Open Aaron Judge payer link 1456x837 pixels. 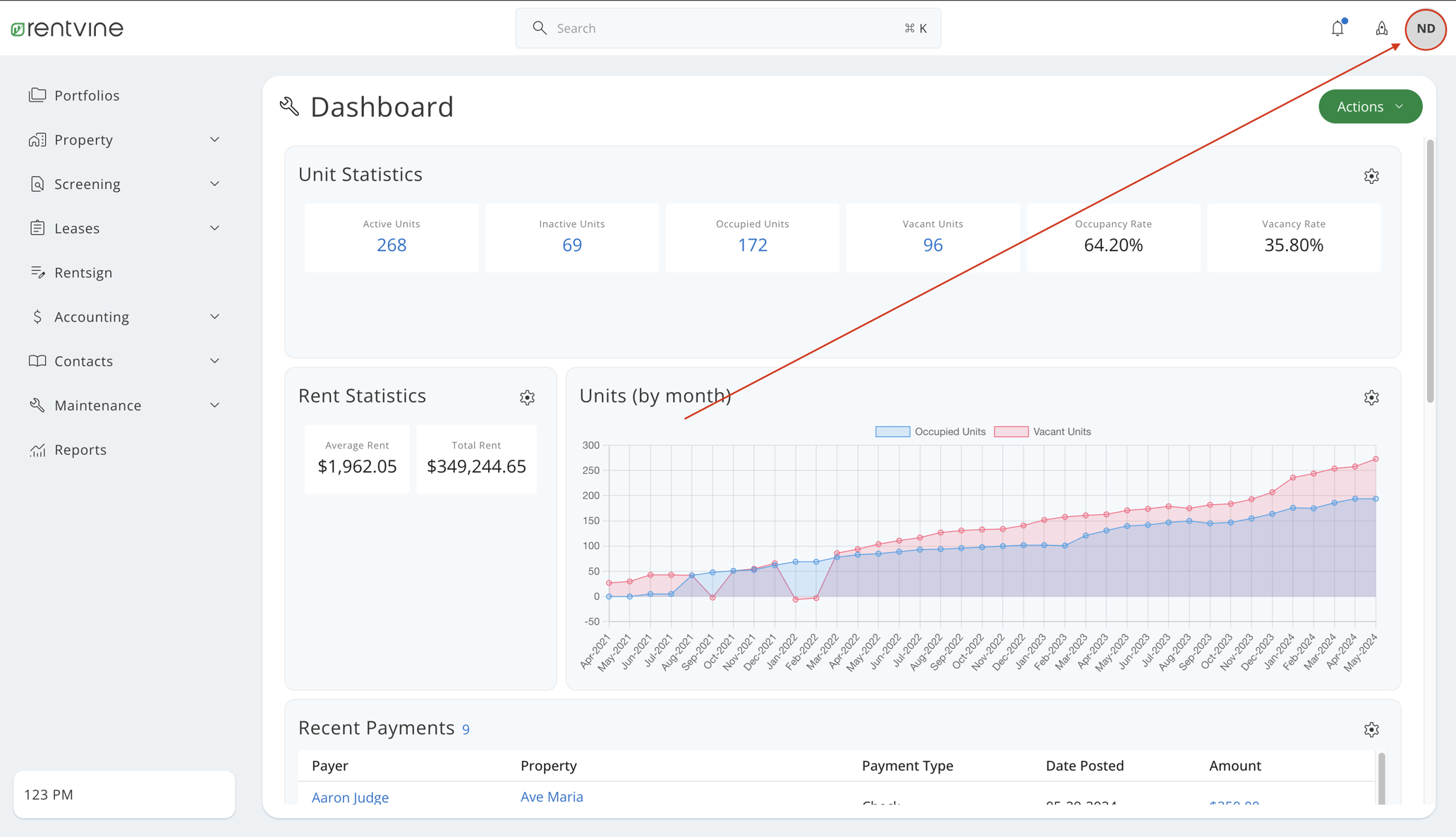pos(350,797)
